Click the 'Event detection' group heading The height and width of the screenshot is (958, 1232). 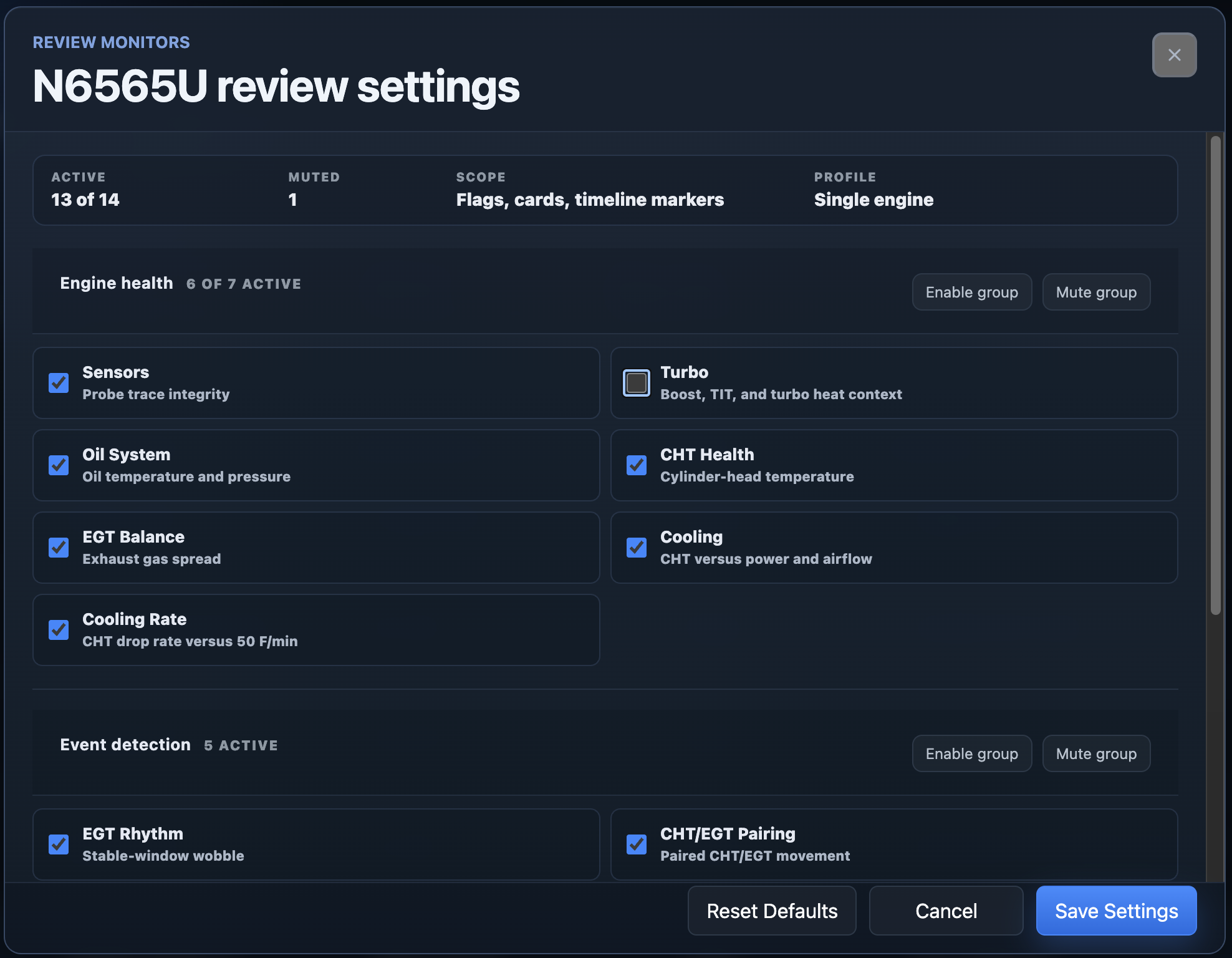coord(125,745)
